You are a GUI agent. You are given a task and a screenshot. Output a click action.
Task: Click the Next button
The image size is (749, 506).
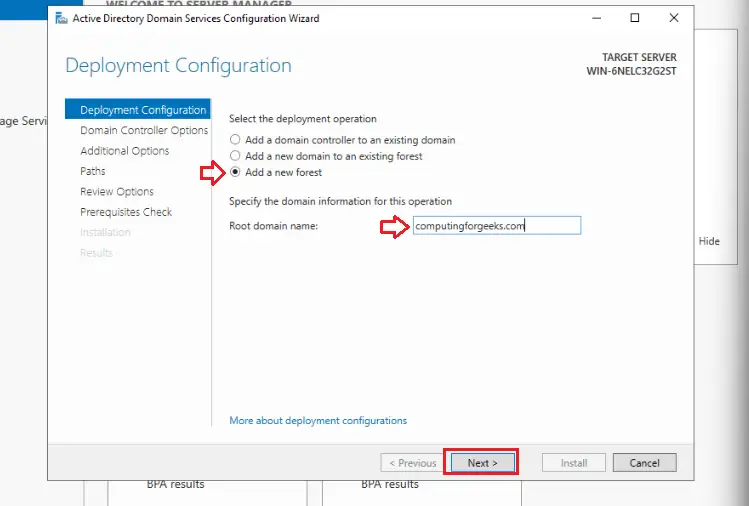482,463
